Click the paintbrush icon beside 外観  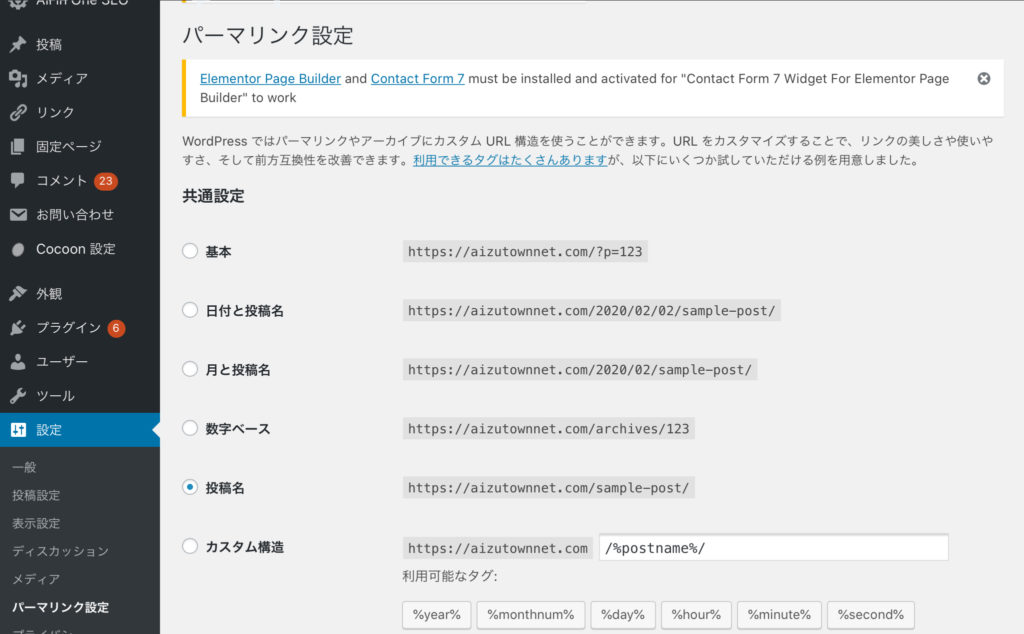(x=18, y=294)
